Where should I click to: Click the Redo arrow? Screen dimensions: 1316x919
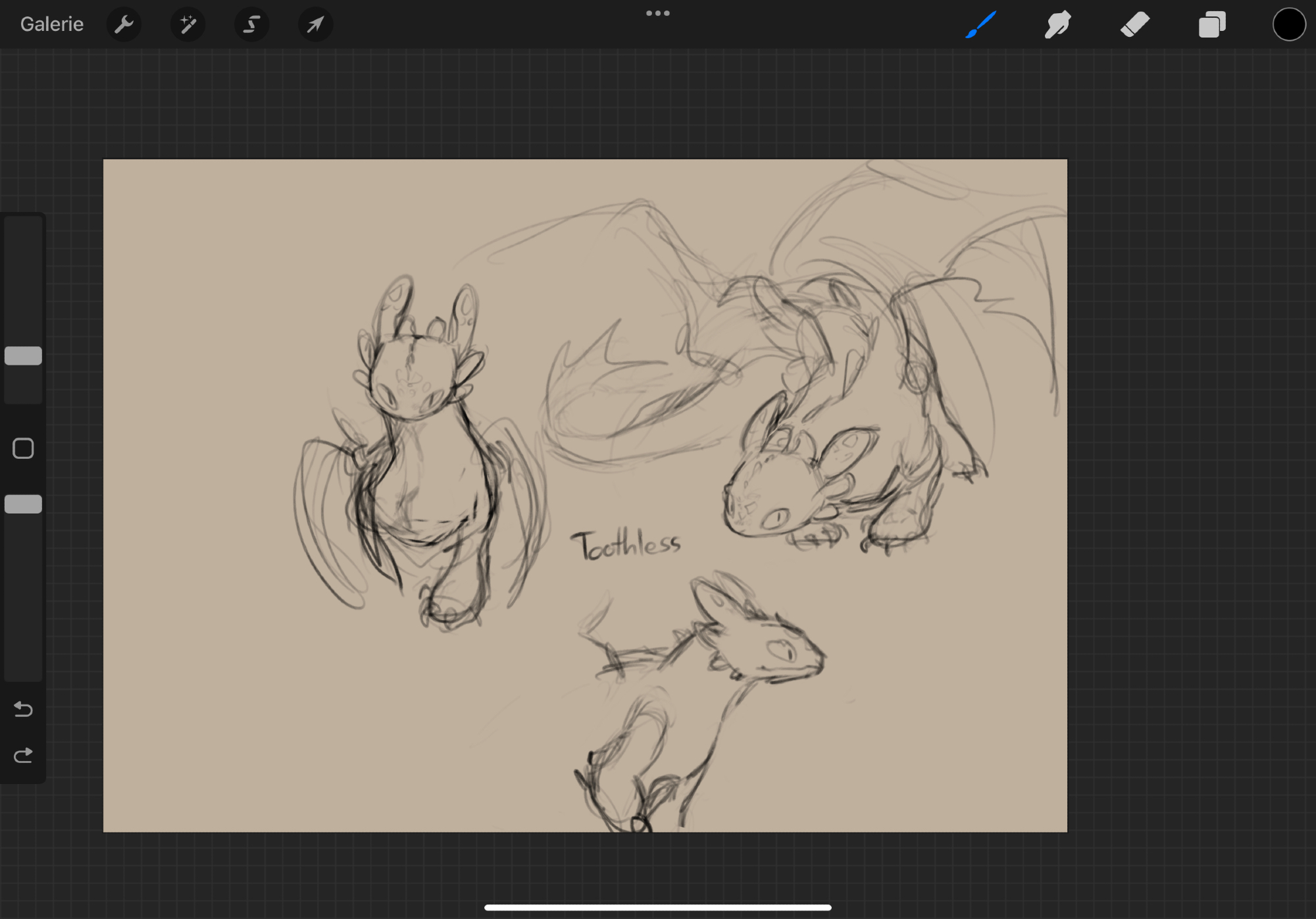(x=23, y=755)
